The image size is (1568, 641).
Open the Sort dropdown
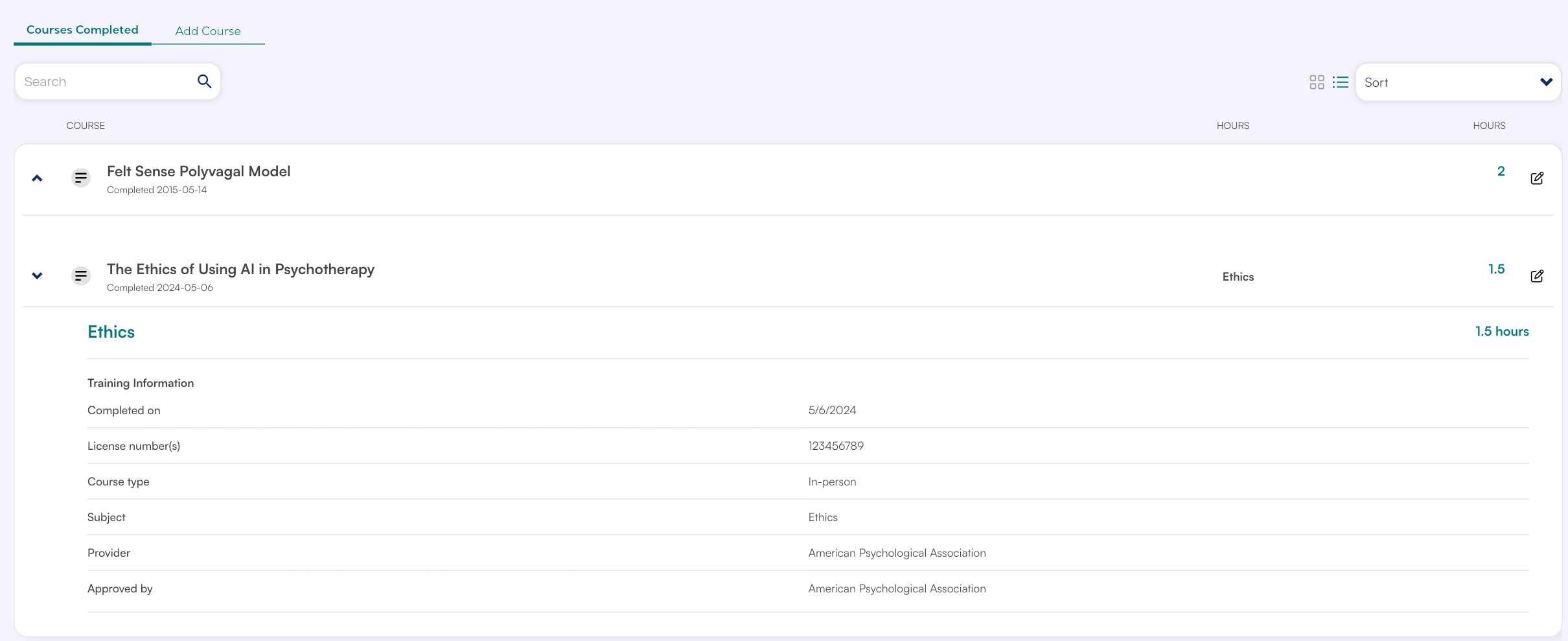[x=1457, y=82]
